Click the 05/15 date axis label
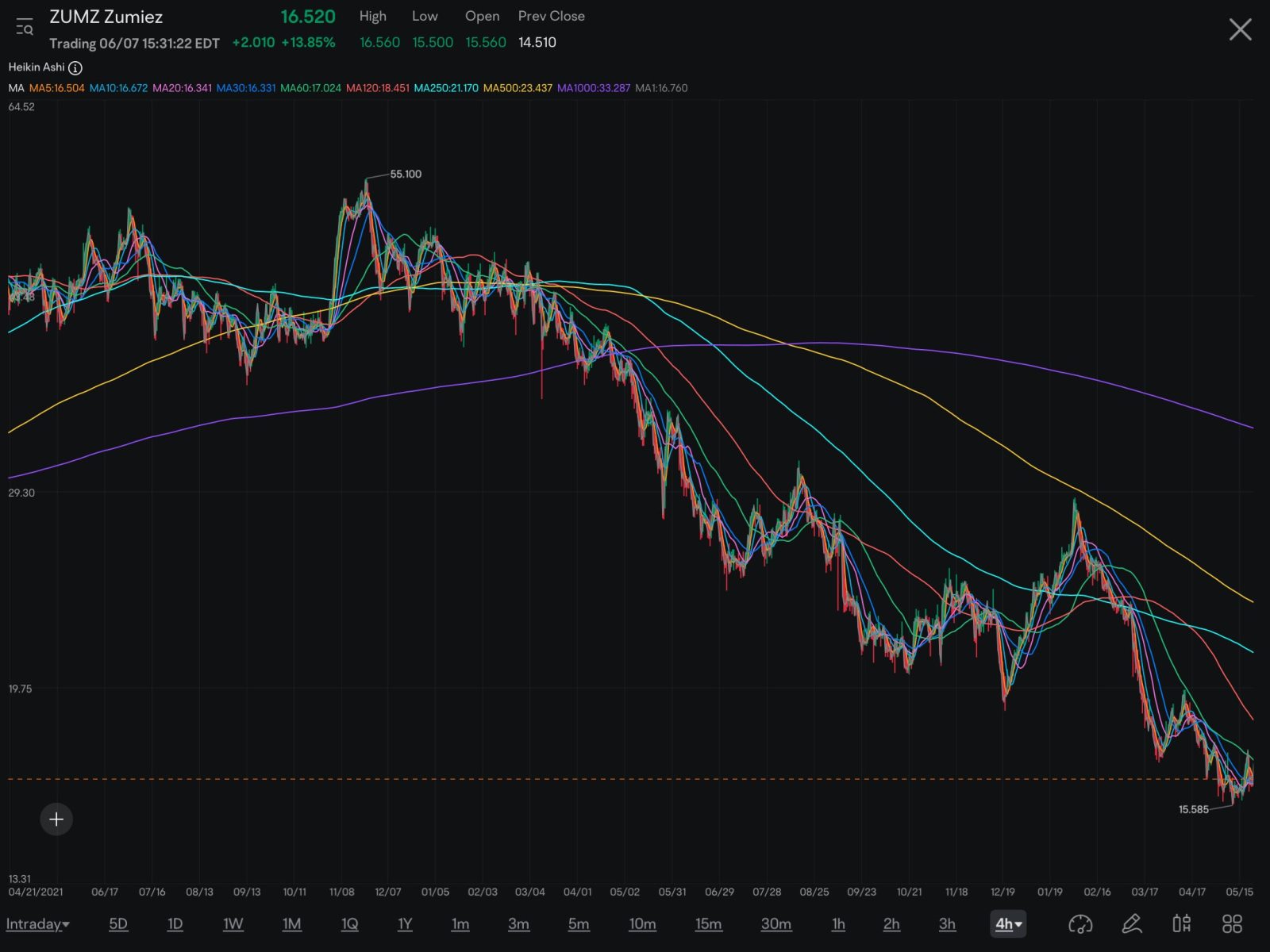1270x952 pixels. [x=1239, y=892]
